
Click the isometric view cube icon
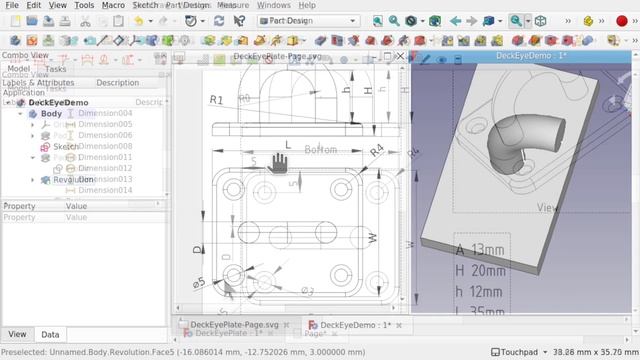(540, 21)
